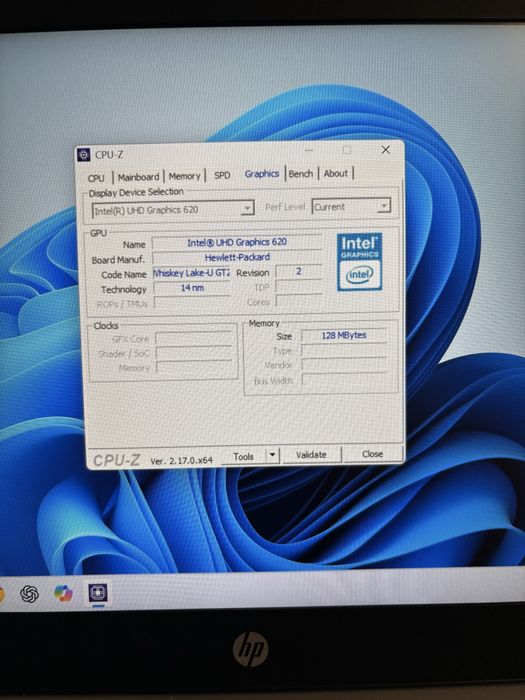Click the Board Manuf. label
The width and height of the screenshot is (525, 700).
[x=118, y=260]
